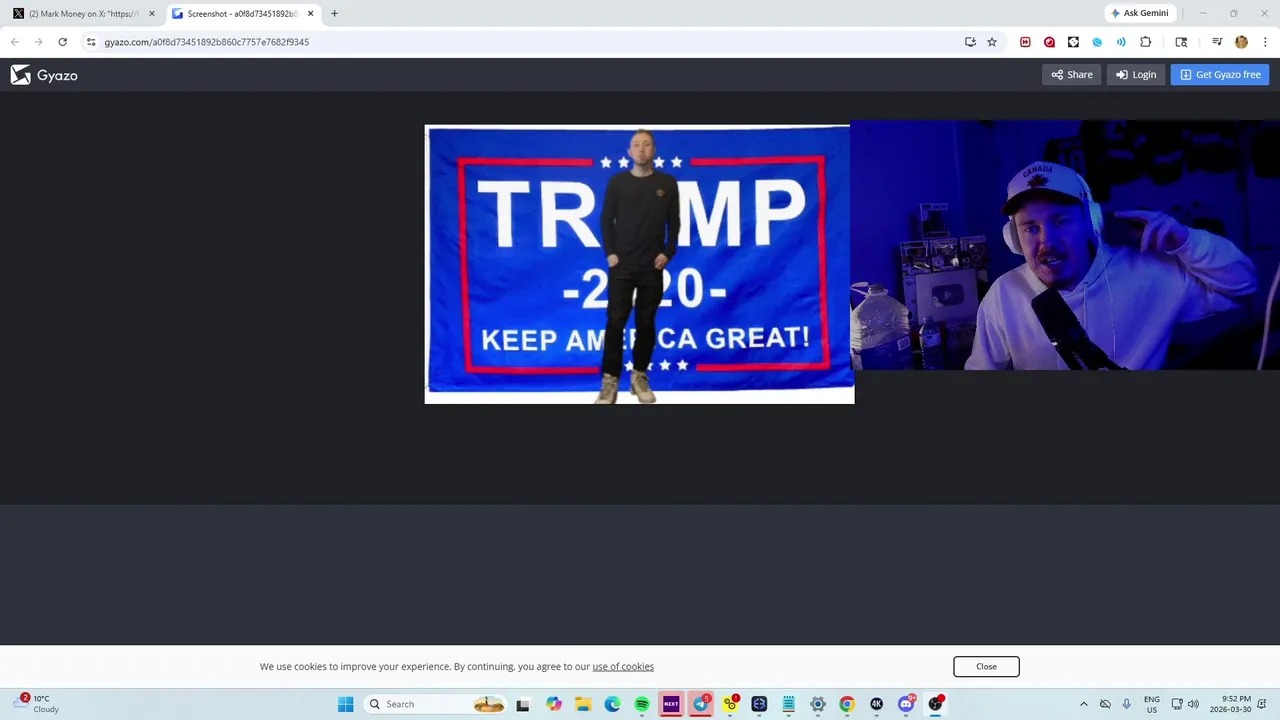Open the Windows Start menu
Screen dimensions: 1280x720
345,704
